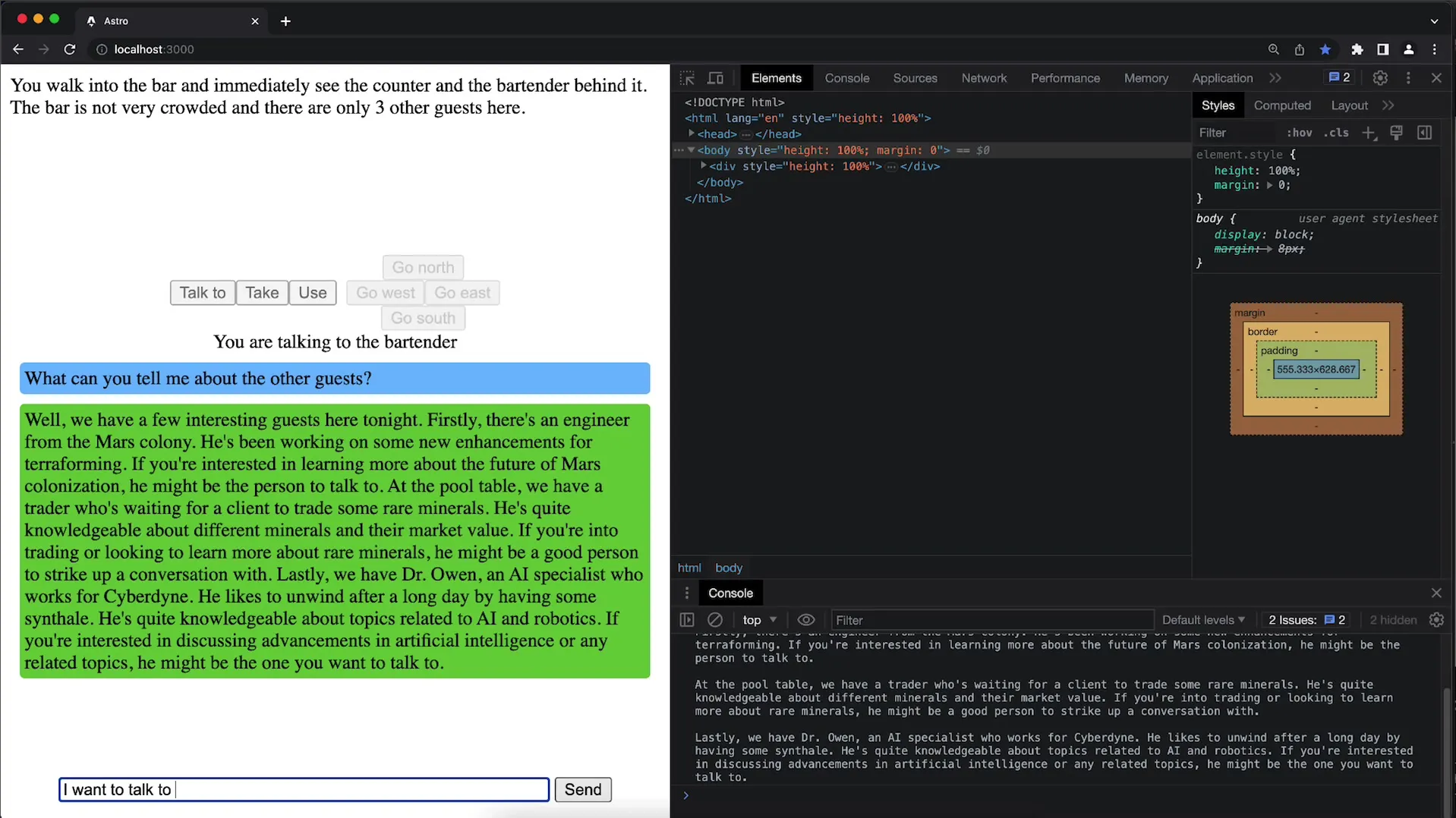This screenshot has height=818, width=1456.
Task: Go back in browser history
Action: click(18, 49)
